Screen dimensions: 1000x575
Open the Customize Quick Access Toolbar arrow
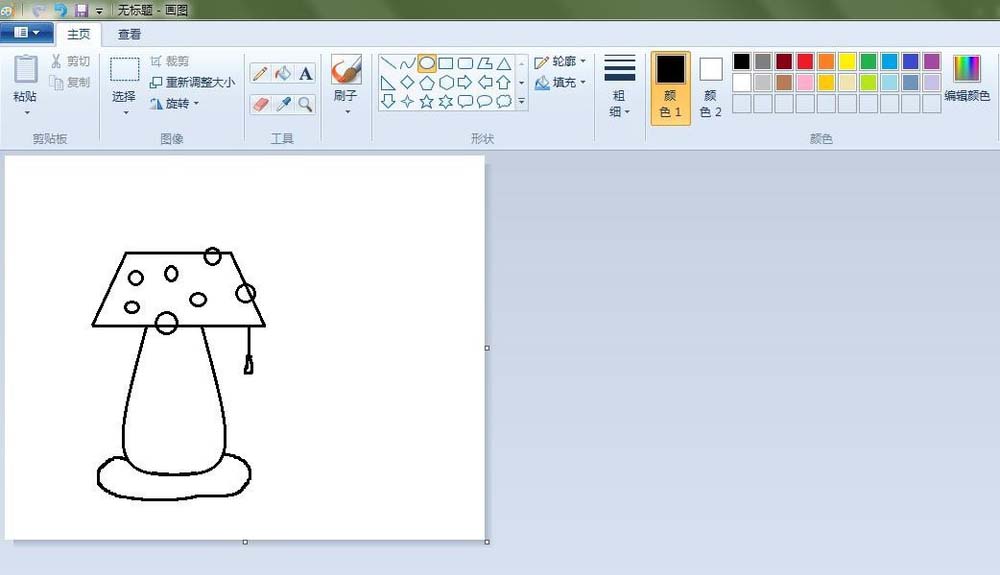pyautogui.click(x=99, y=11)
